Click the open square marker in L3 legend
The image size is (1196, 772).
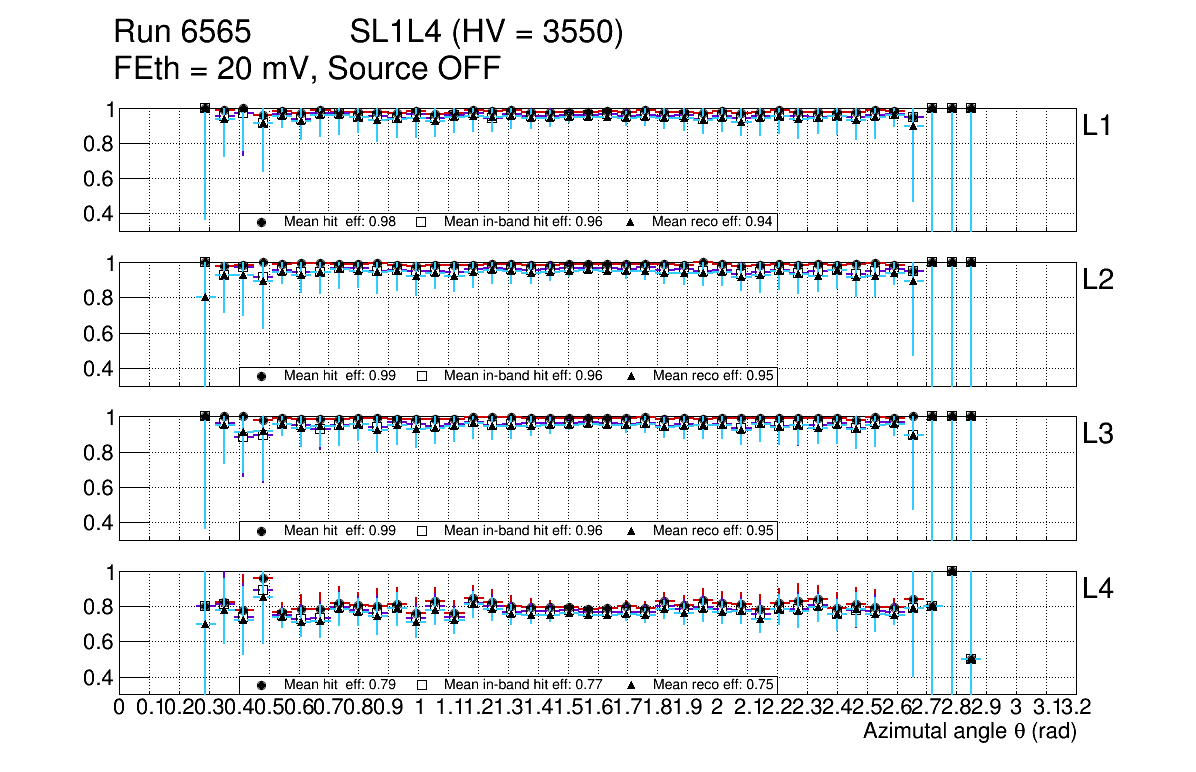click(422, 531)
